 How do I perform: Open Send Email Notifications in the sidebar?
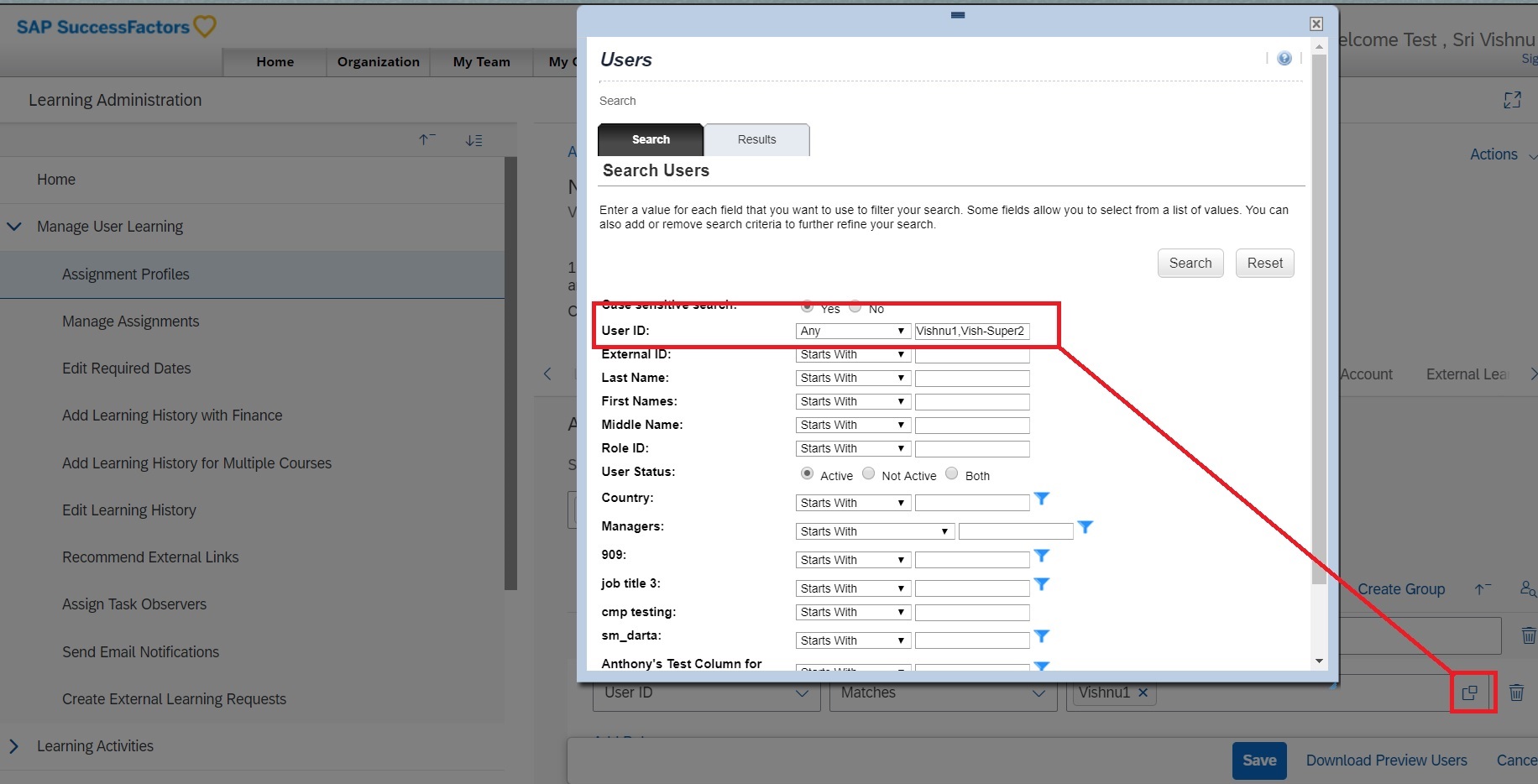click(140, 652)
